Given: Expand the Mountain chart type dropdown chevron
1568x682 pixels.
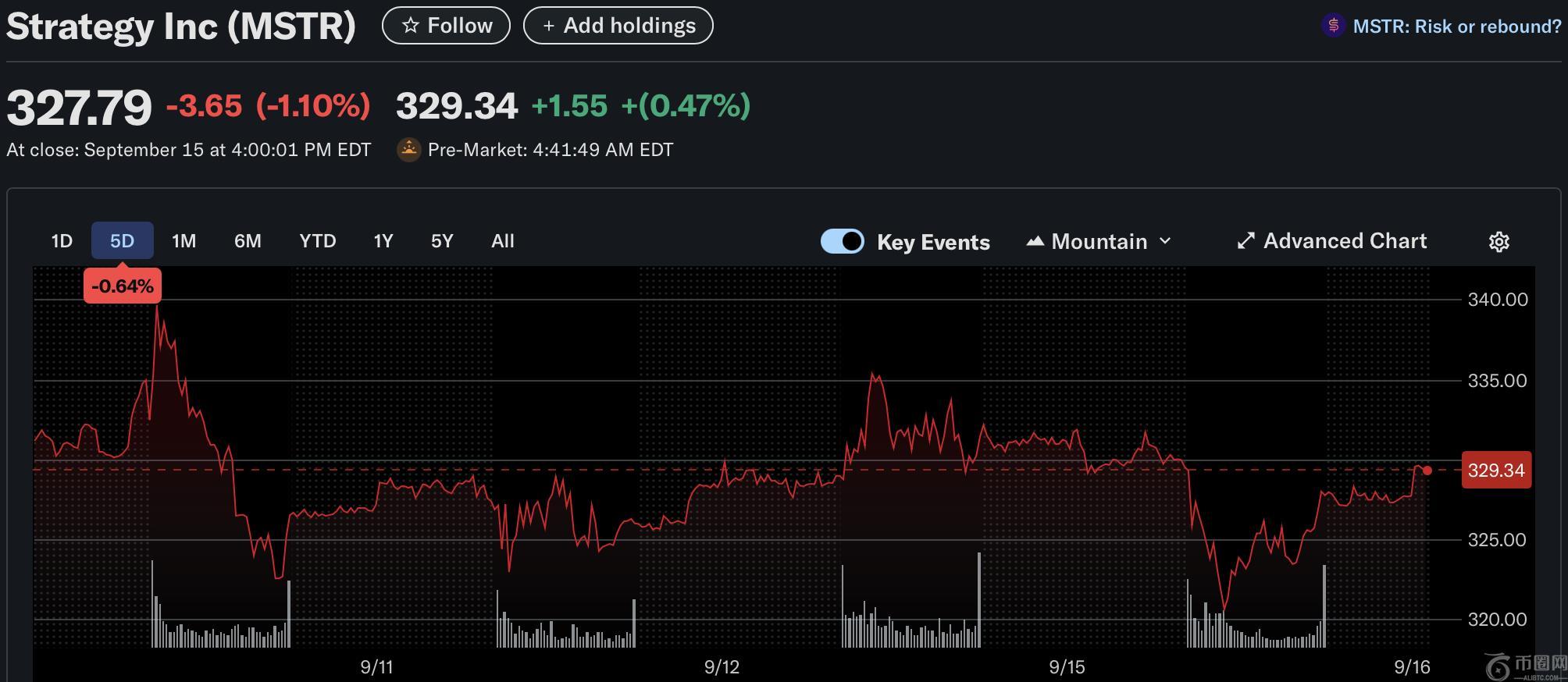Looking at the screenshot, I should tap(1165, 241).
